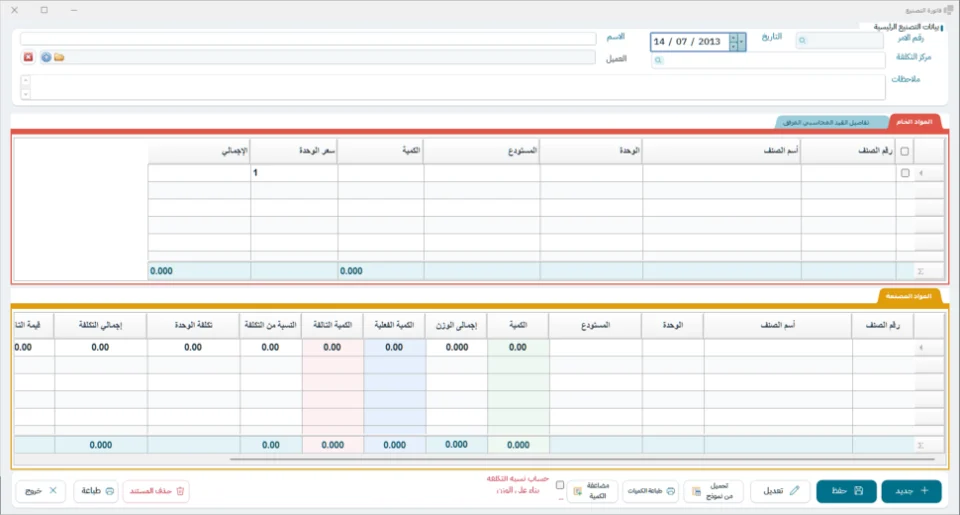This screenshot has height=515, width=960.
Task: Click the unit price cell showing 1
Action: (294, 173)
